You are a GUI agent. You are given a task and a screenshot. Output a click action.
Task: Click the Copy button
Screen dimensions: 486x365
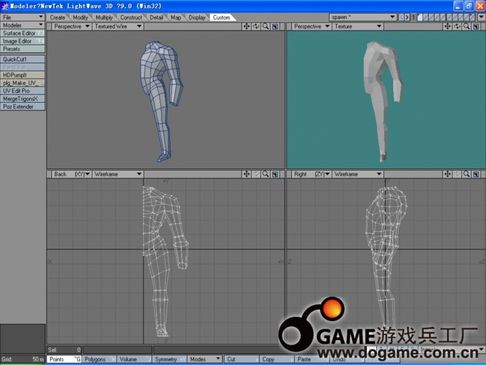tap(277, 359)
